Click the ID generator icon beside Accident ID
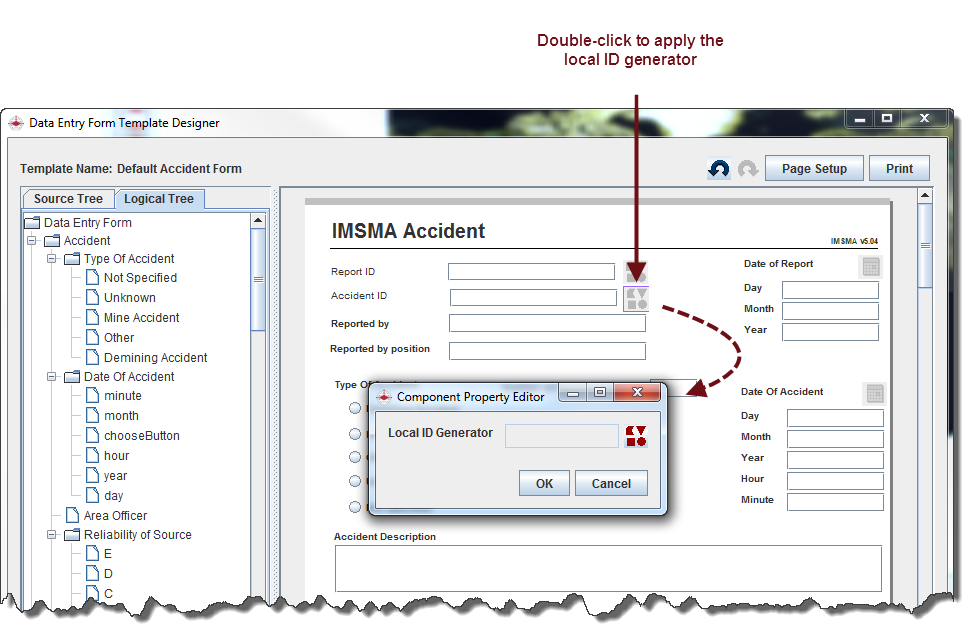970x638 pixels. tap(636, 298)
